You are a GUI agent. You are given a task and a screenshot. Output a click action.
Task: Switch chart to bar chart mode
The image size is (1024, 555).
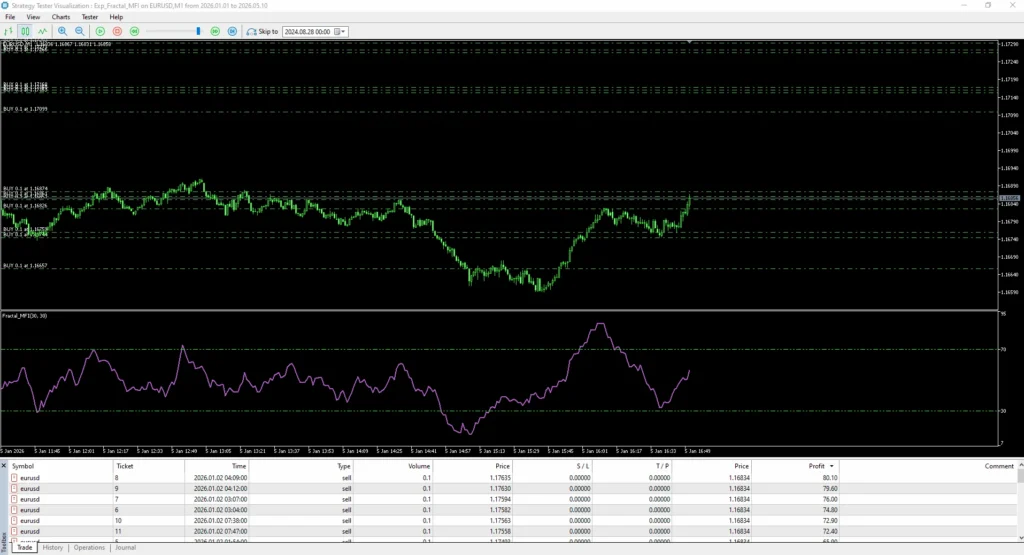tap(8, 31)
